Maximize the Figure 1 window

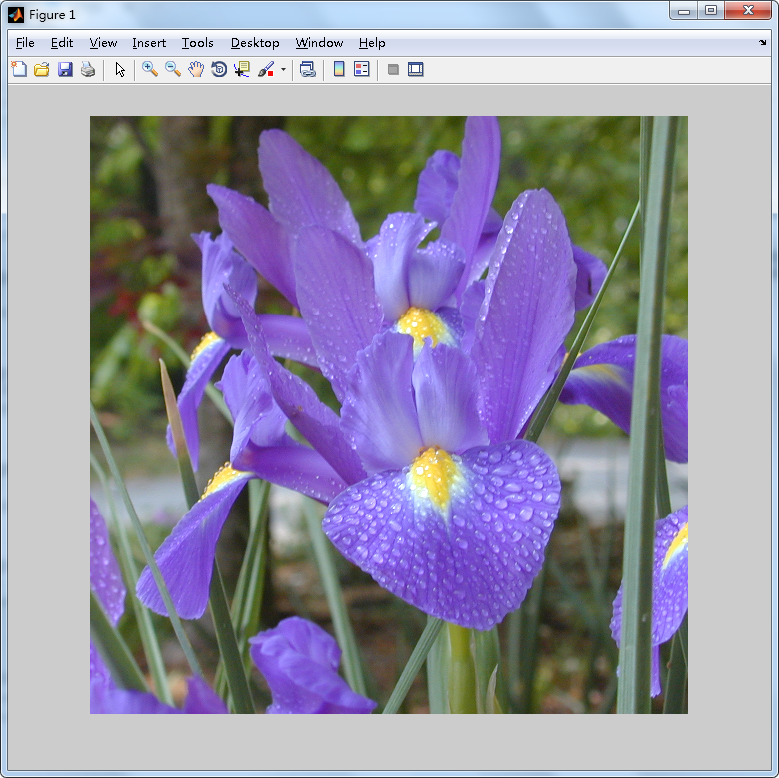pyautogui.click(x=711, y=11)
